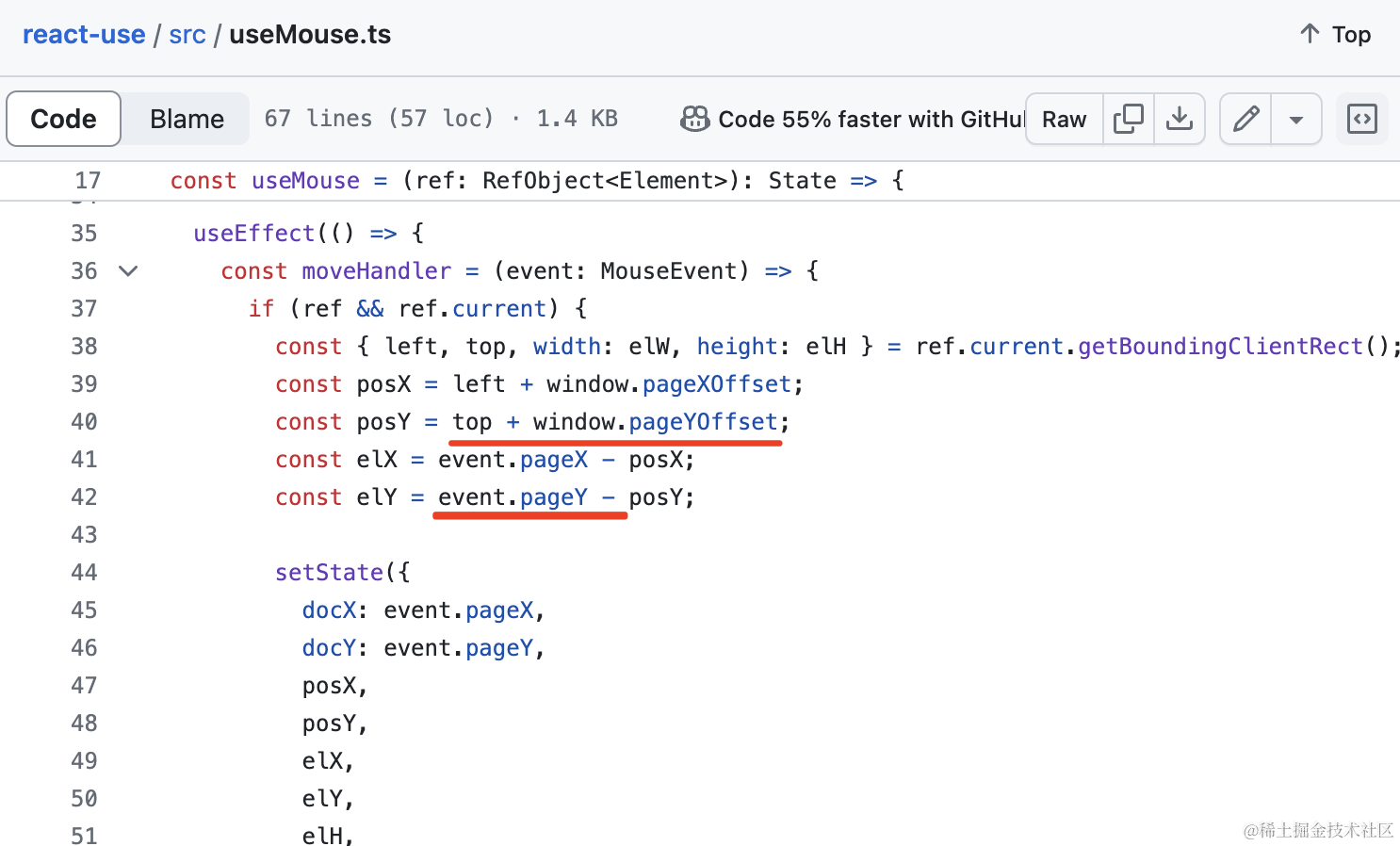
Task: Select line number 41
Action: coord(84,460)
